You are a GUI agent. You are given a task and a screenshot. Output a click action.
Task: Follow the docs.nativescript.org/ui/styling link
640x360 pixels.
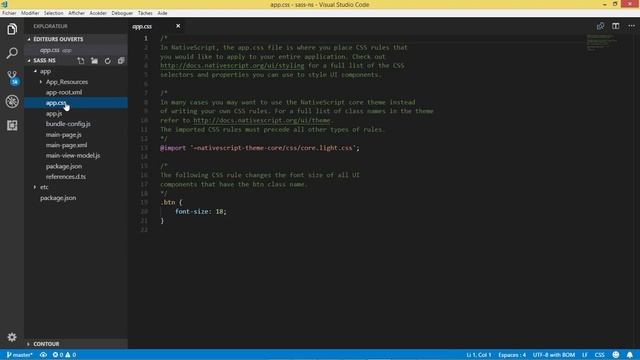(x=232, y=65)
